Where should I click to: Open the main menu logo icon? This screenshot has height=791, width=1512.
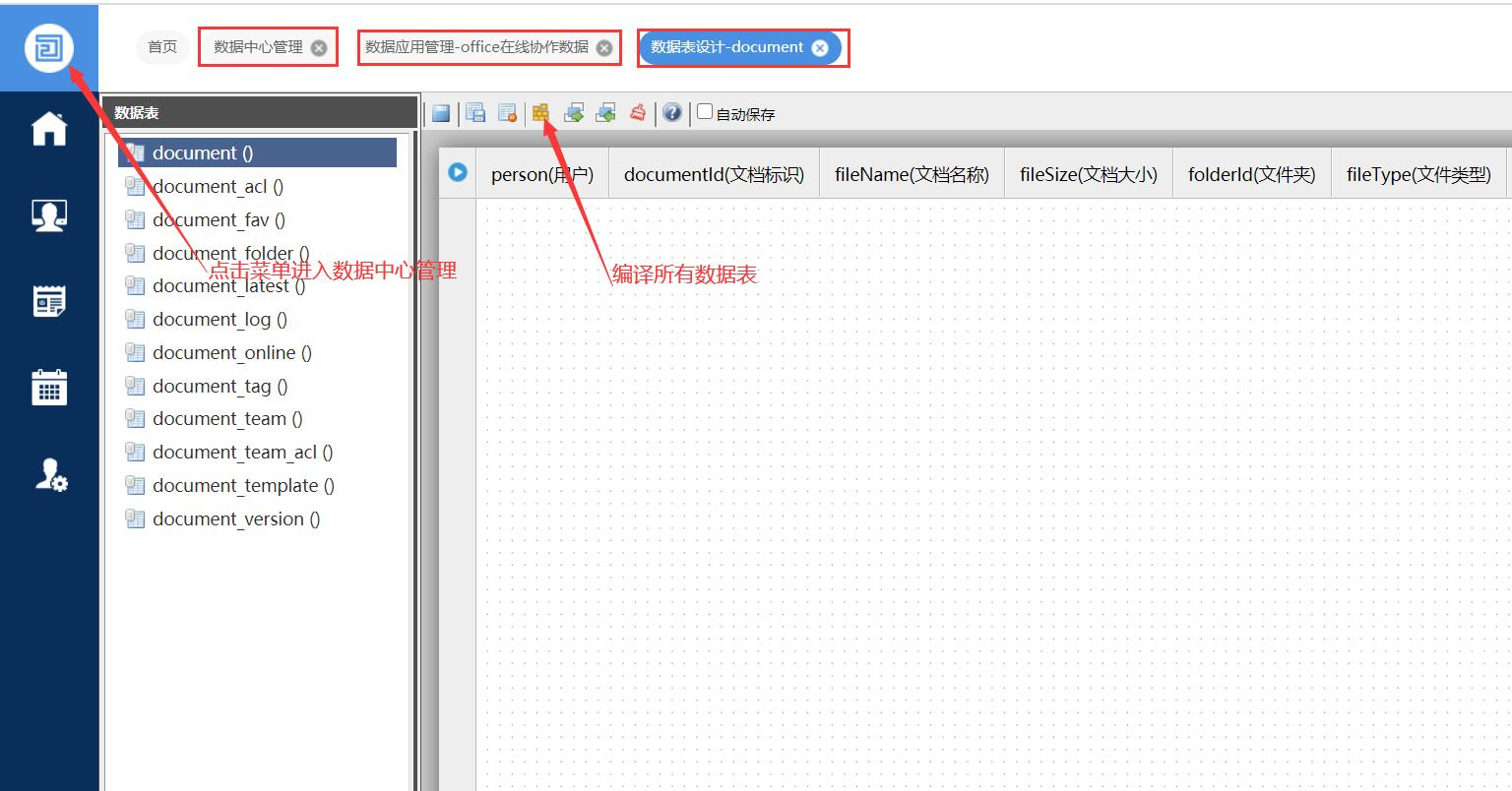pyautogui.click(x=48, y=47)
